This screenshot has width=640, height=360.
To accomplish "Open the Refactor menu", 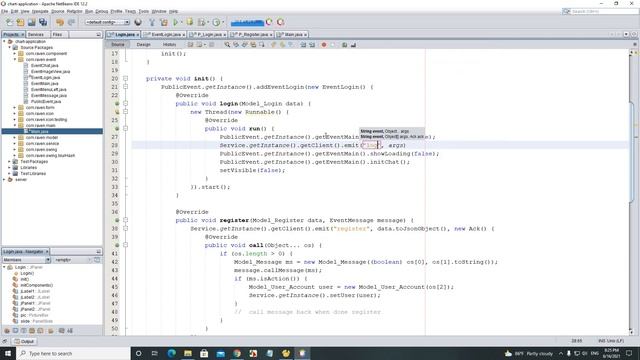I will [x=74, y=11].
